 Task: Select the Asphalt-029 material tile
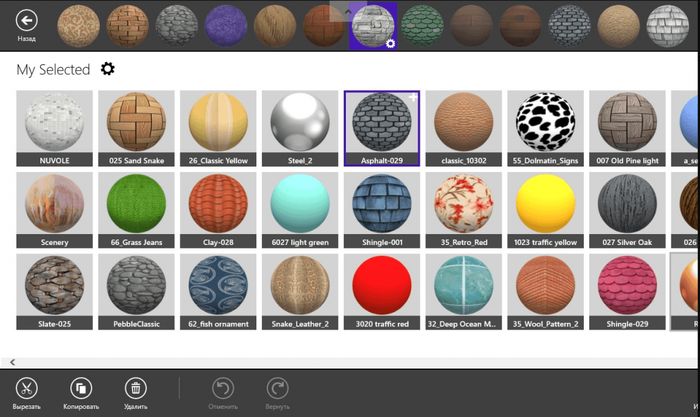(x=382, y=128)
